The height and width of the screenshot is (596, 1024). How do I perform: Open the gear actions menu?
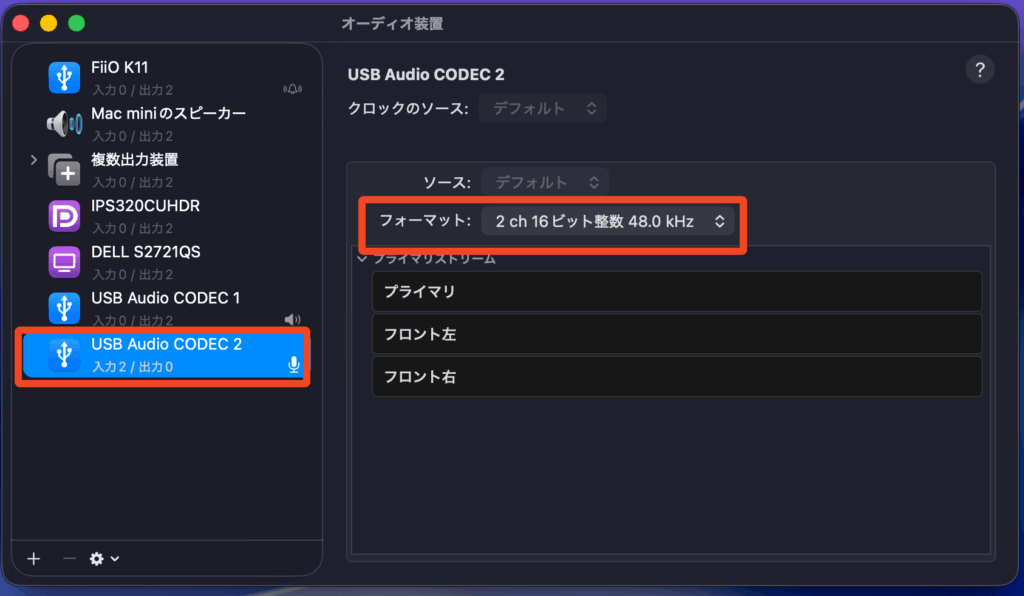(x=104, y=559)
